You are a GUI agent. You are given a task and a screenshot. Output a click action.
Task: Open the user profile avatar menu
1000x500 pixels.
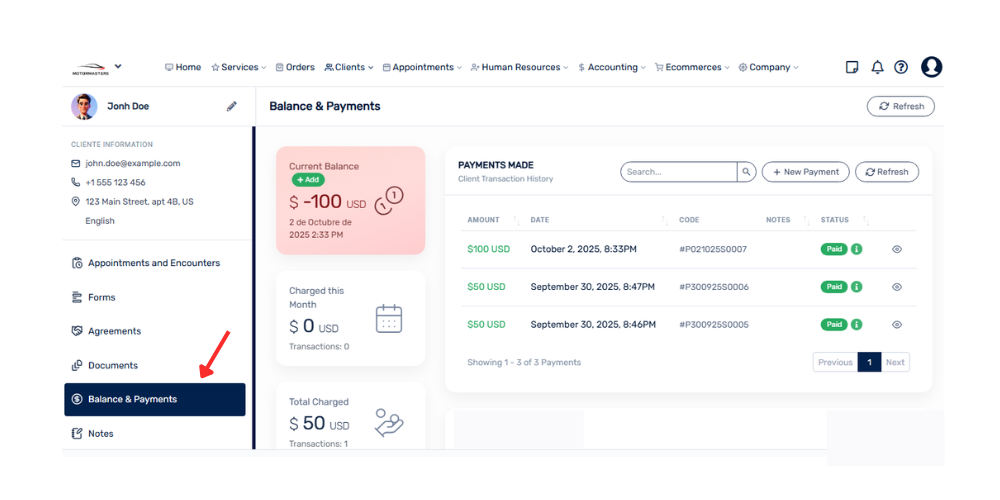click(931, 67)
